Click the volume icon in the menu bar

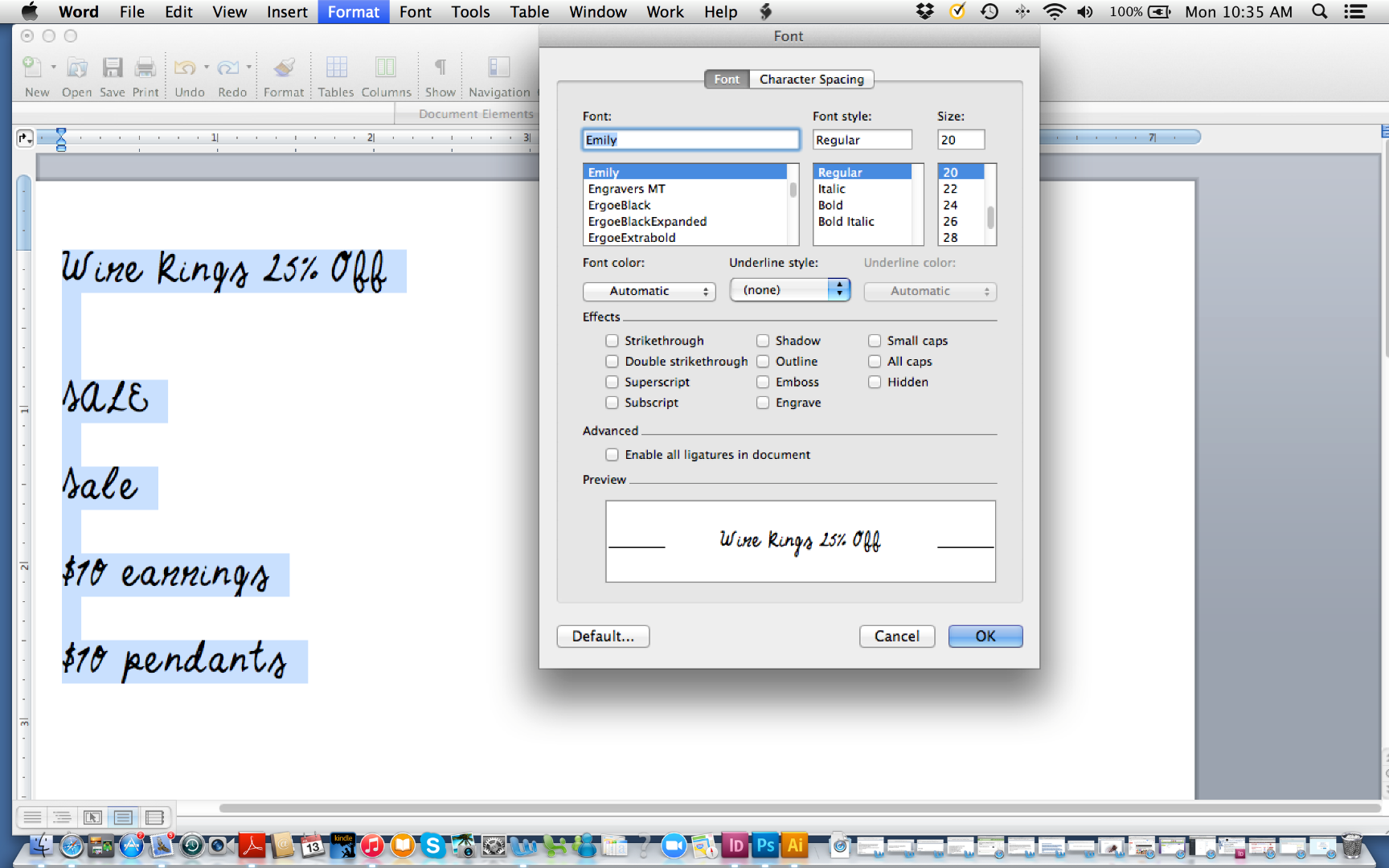(x=1086, y=11)
